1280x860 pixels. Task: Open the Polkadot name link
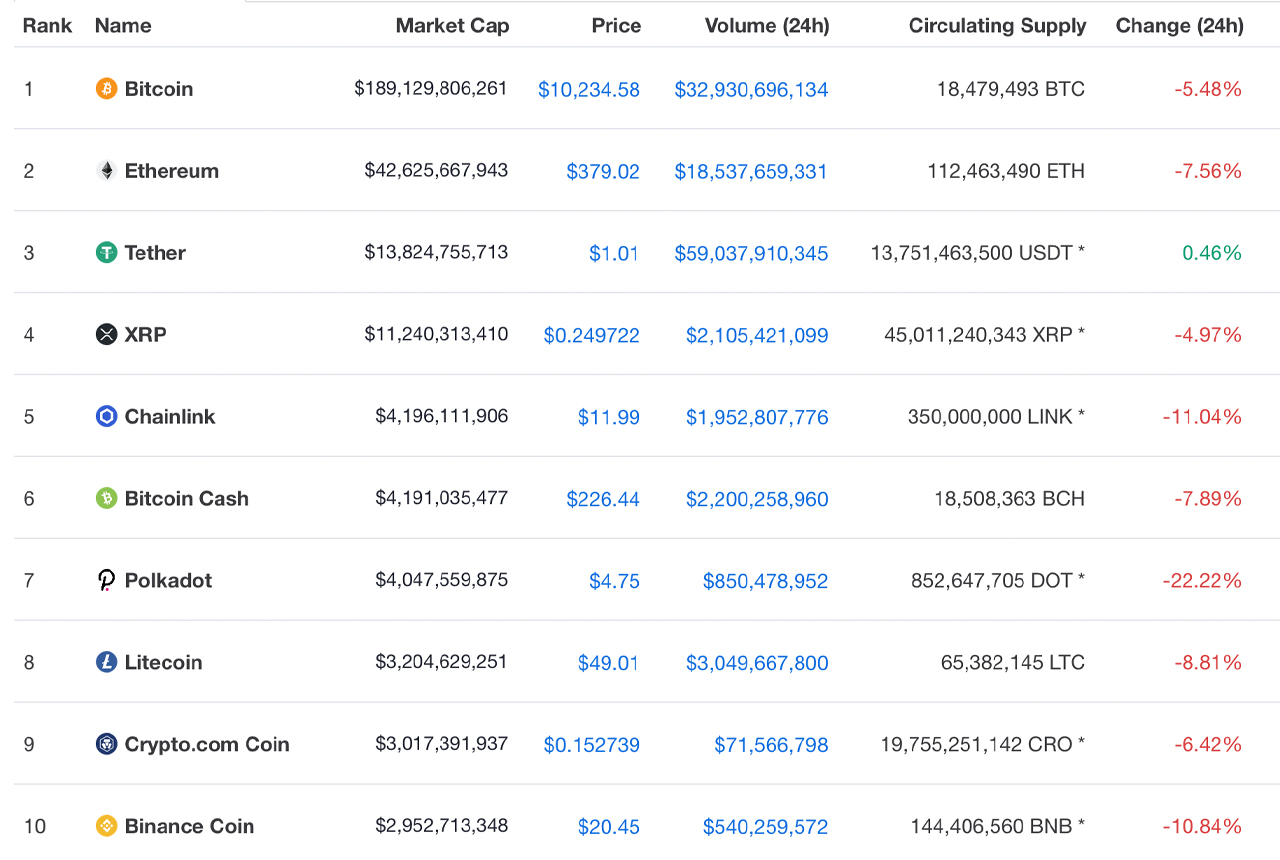(168, 581)
